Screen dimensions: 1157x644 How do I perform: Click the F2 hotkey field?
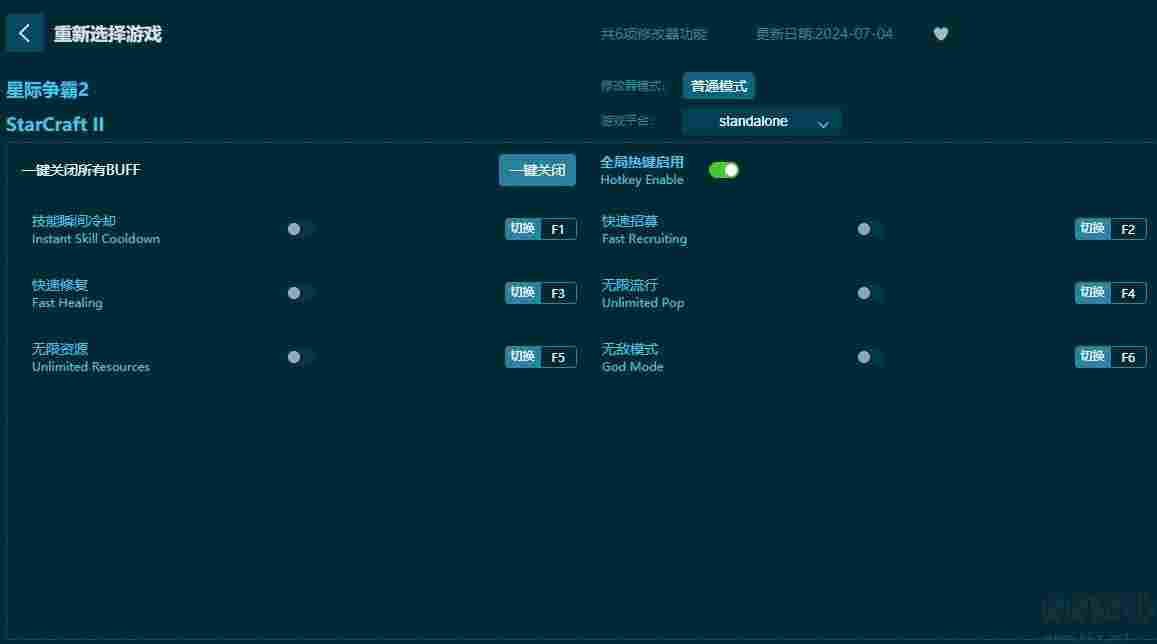coord(1127,229)
